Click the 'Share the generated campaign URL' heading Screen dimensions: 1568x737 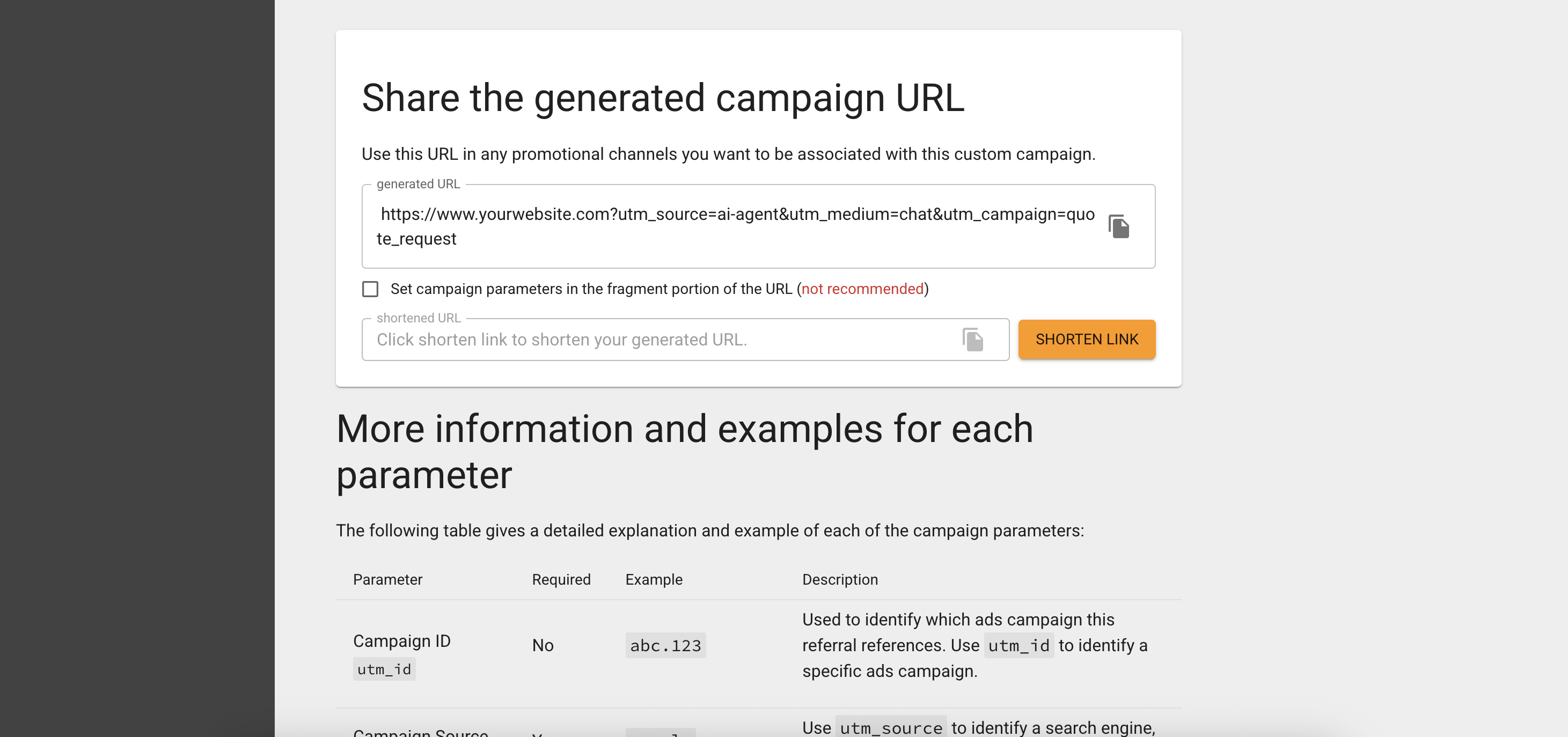(663, 98)
